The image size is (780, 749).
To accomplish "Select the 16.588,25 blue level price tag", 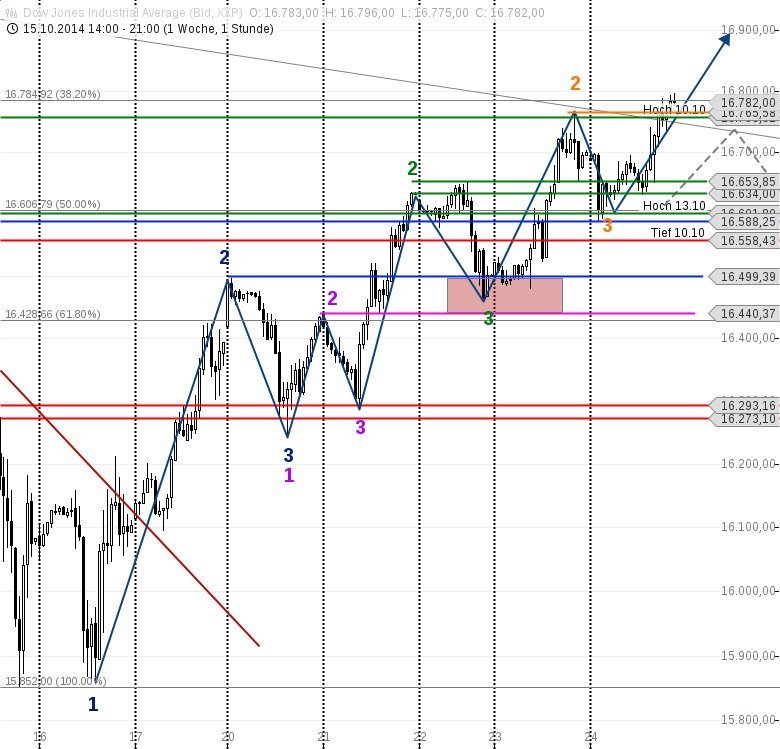I will [746, 222].
